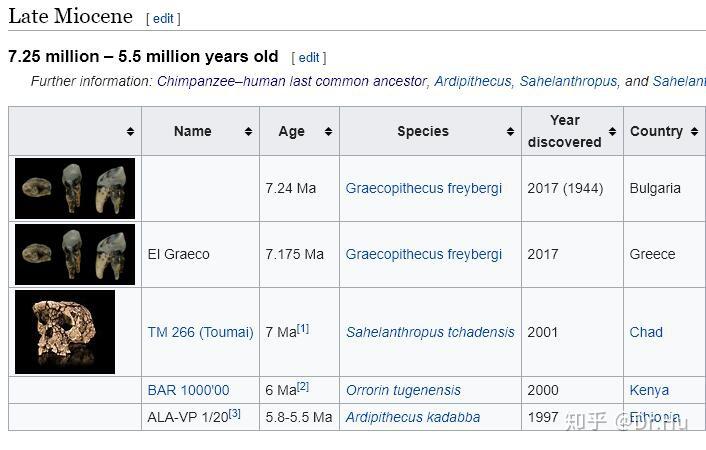Open the TM 266 (Toumai) link

200,332
